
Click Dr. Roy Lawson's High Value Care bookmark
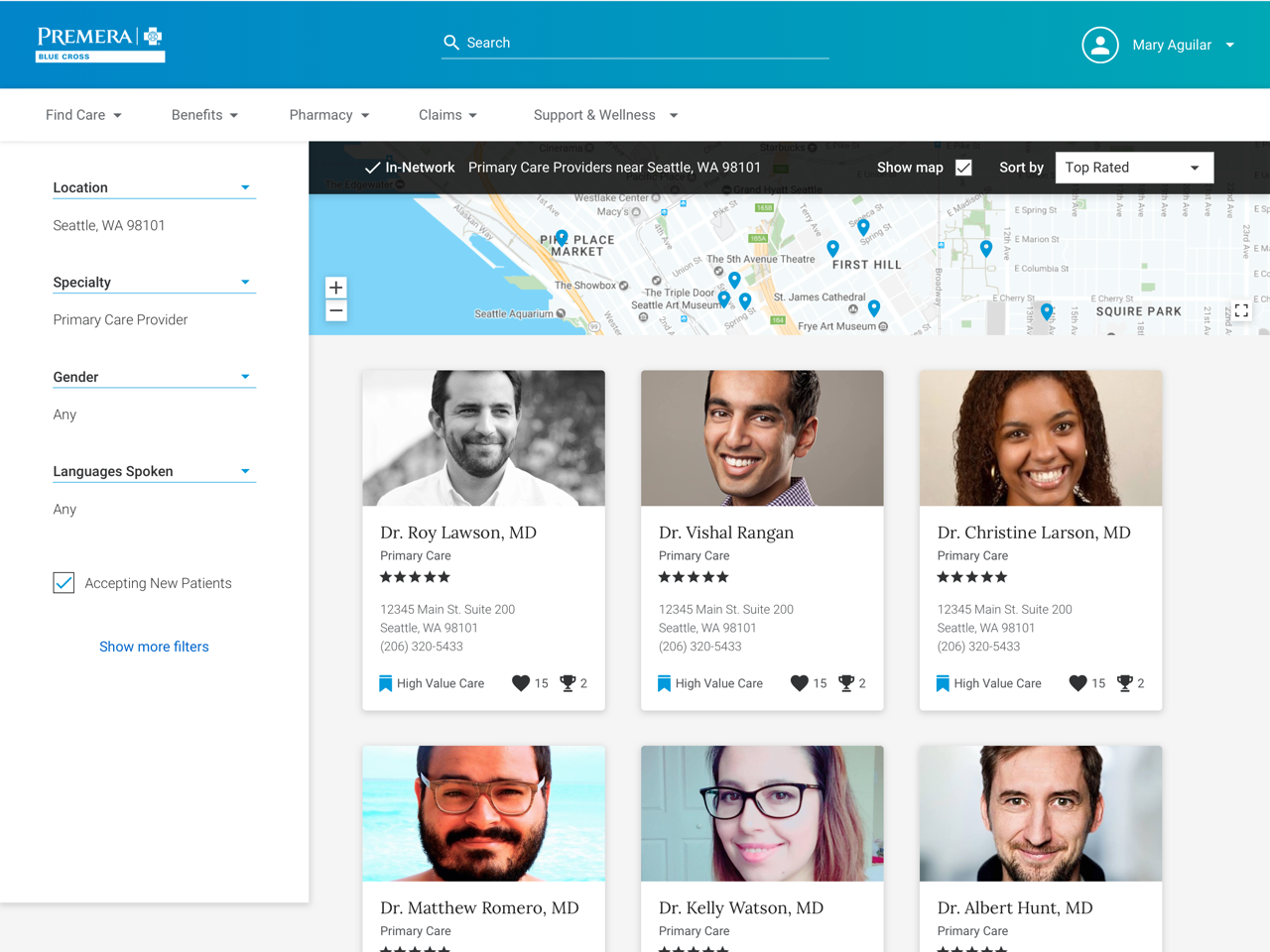pos(386,683)
